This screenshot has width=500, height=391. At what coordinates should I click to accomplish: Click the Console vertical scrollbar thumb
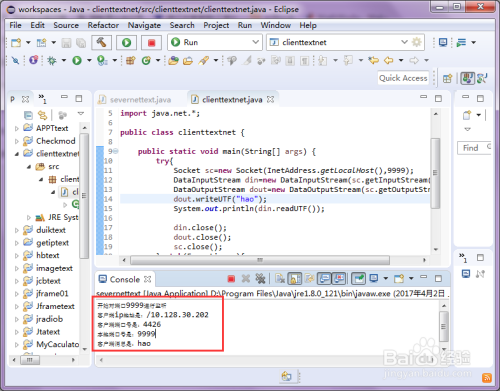(443, 326)
